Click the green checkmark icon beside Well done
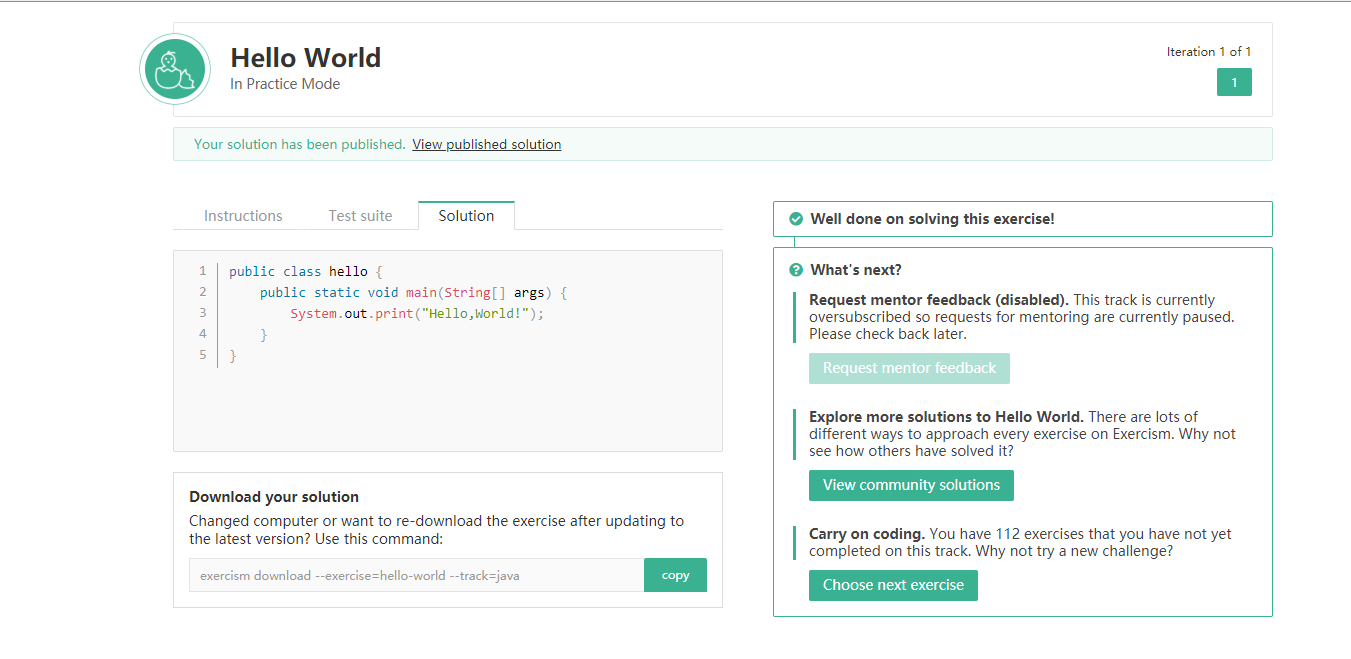The image size is (1351, 659). 796,219
